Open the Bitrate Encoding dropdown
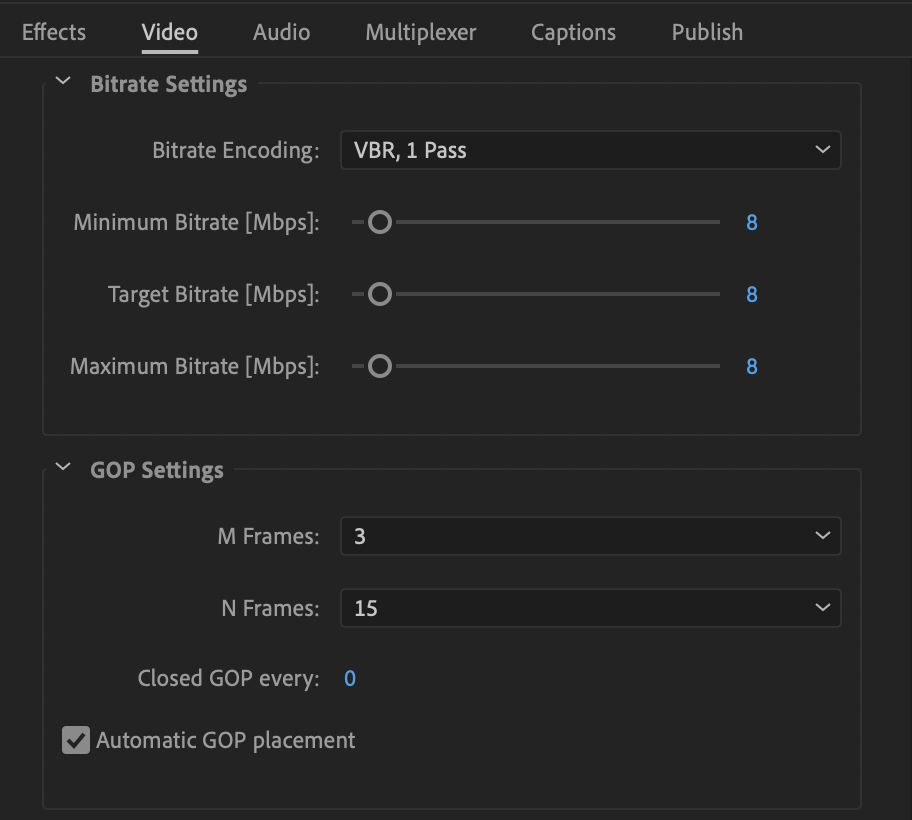Screen dimensions: 912x820 click(589, 150)
